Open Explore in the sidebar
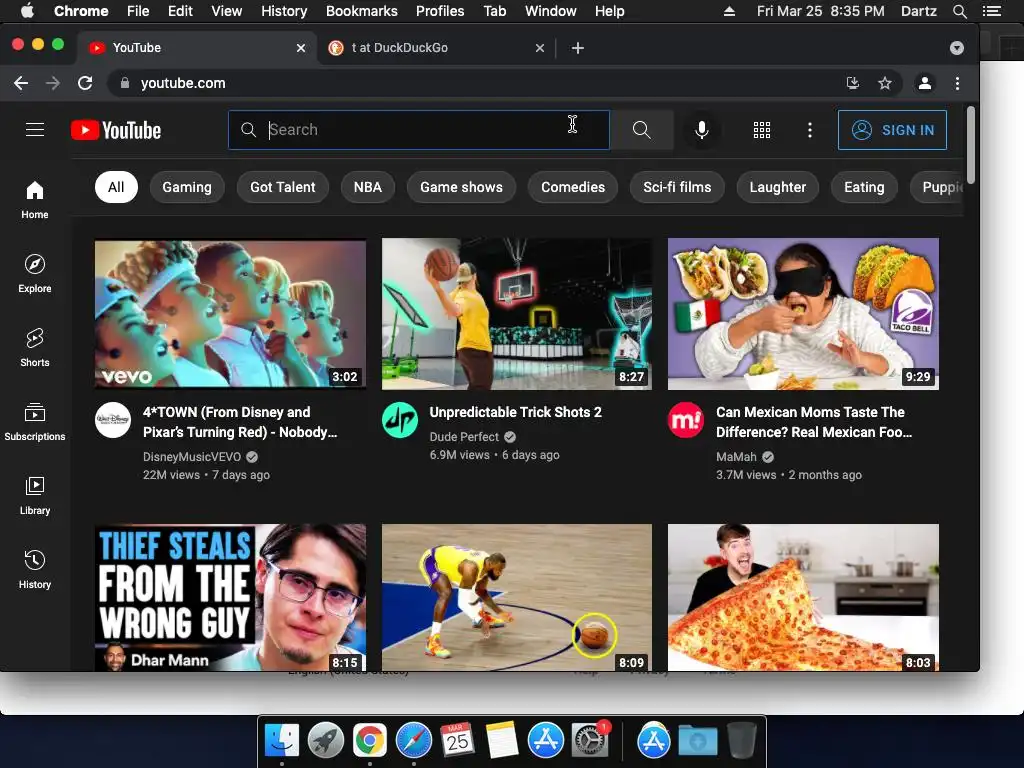1024x768 pixels. 35,274
